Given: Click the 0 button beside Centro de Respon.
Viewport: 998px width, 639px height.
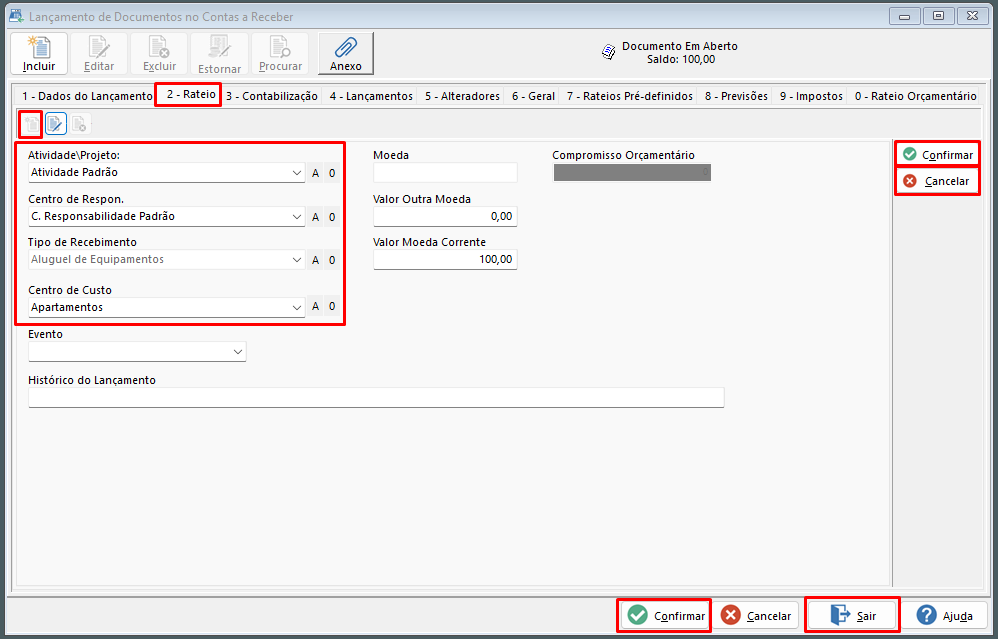Looking at the screenshot, I should (332, 217).
